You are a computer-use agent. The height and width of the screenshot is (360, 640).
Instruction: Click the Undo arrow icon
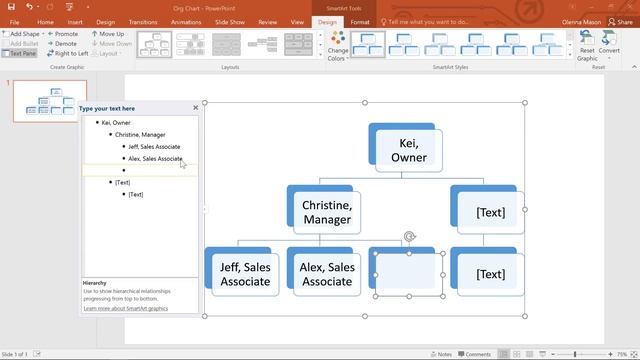pyautogui.click(x=29, y=7)
